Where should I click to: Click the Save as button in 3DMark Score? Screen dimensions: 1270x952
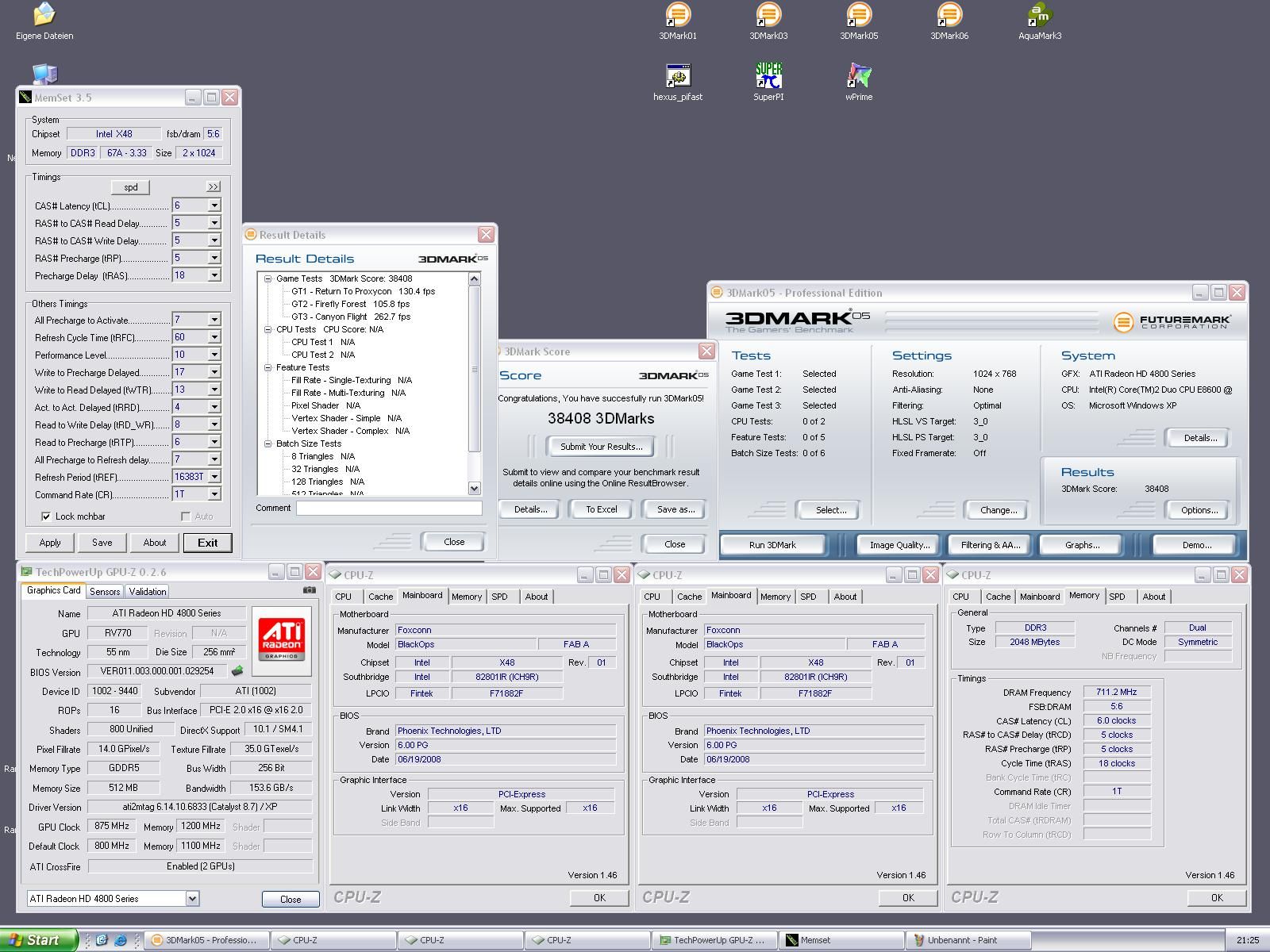click(x=676, y=509)
